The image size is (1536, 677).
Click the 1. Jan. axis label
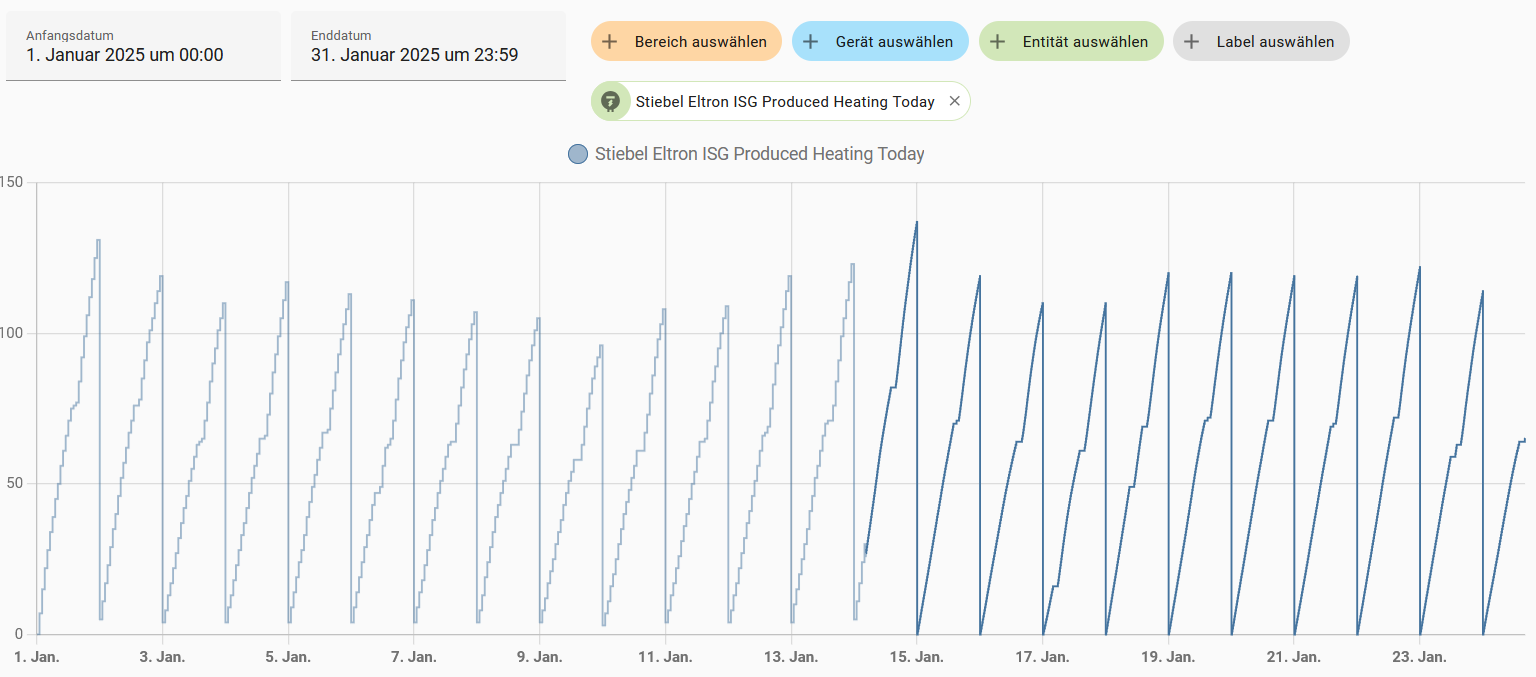coord(37,657)
